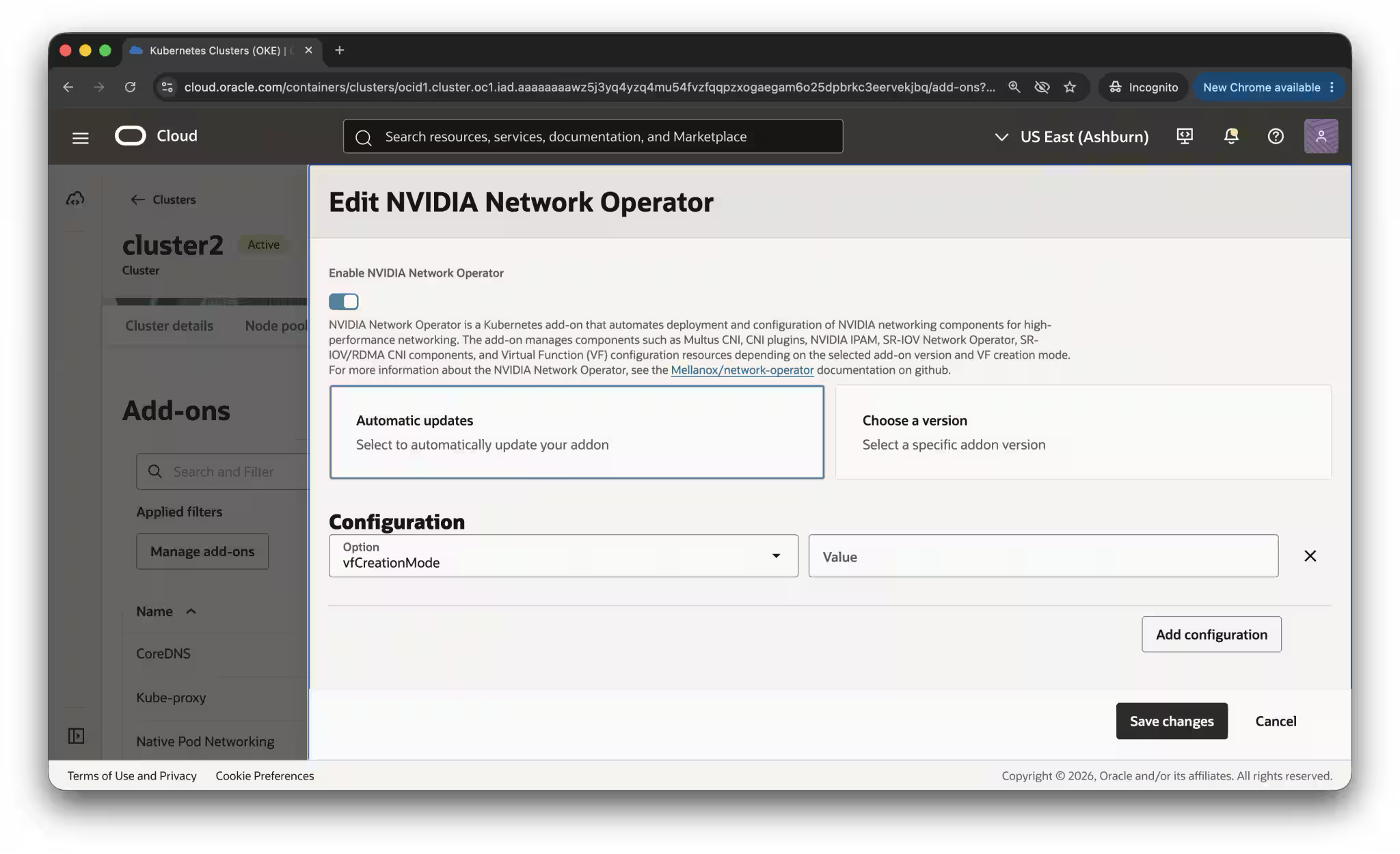Click Save changes
The height and width of the screenshot is (854, 1400).
tap(1172, 721)
